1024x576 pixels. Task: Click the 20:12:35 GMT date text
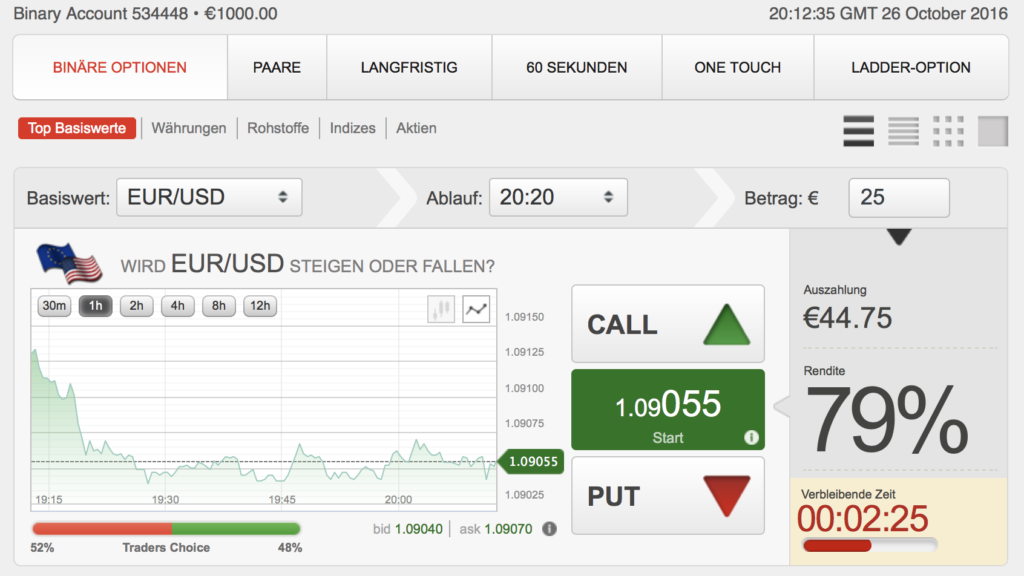888,13
